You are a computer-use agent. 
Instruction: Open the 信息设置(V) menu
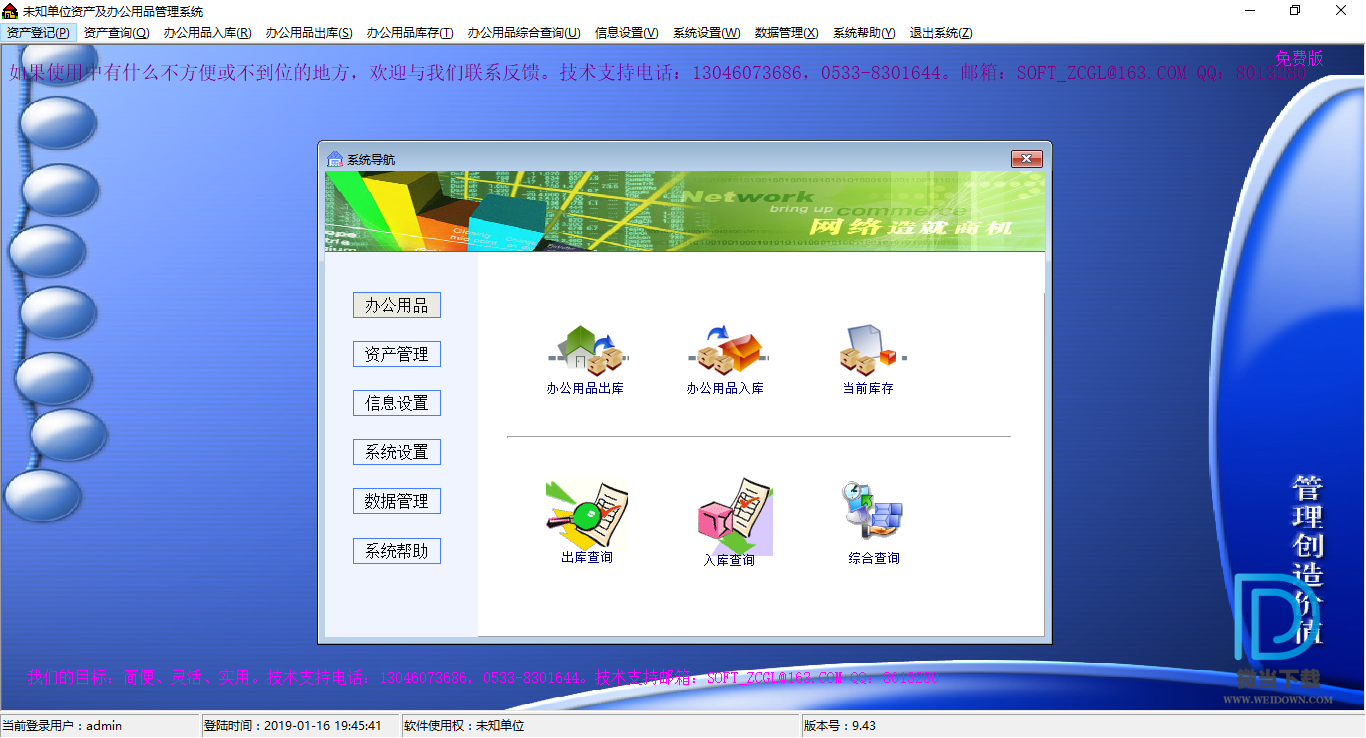627,32
